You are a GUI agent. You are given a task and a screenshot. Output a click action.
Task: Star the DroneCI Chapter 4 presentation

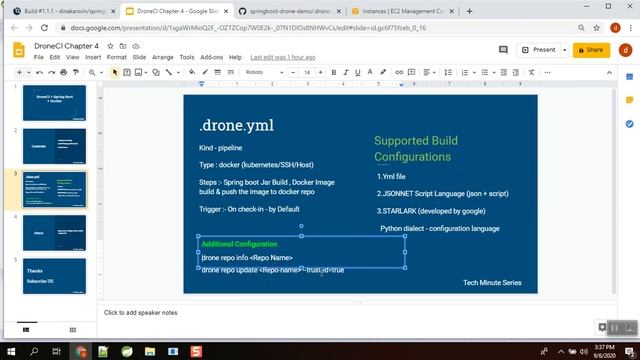click(x=110, y=46)
